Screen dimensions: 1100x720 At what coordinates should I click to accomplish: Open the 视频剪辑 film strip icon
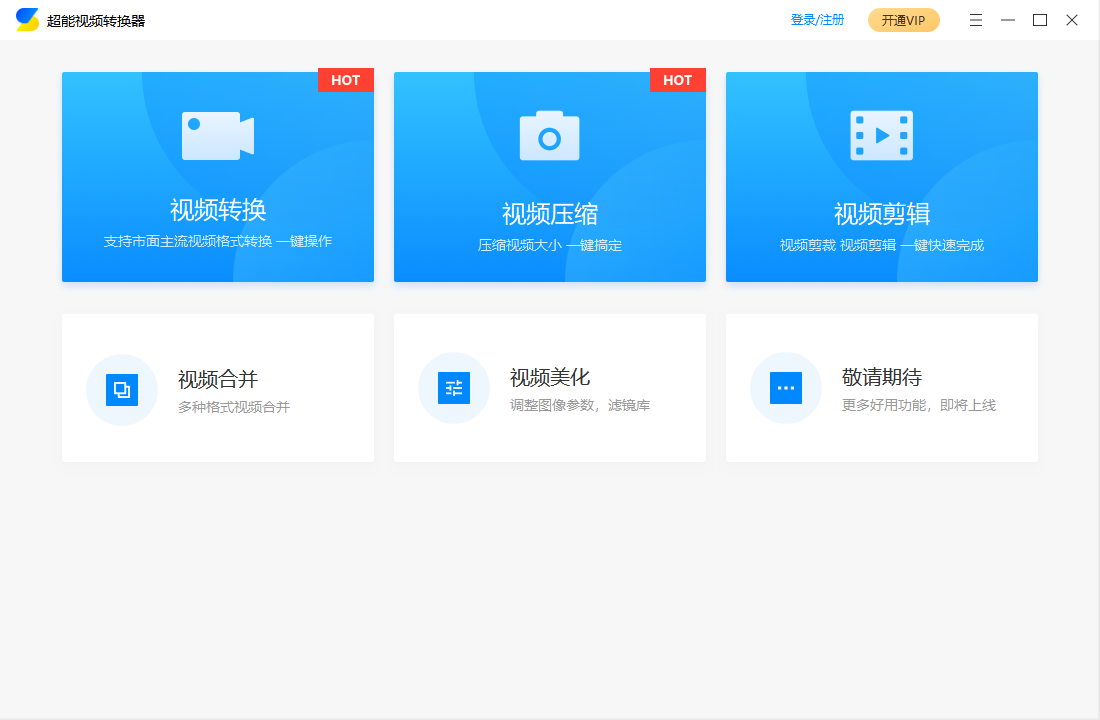point(881,133)
